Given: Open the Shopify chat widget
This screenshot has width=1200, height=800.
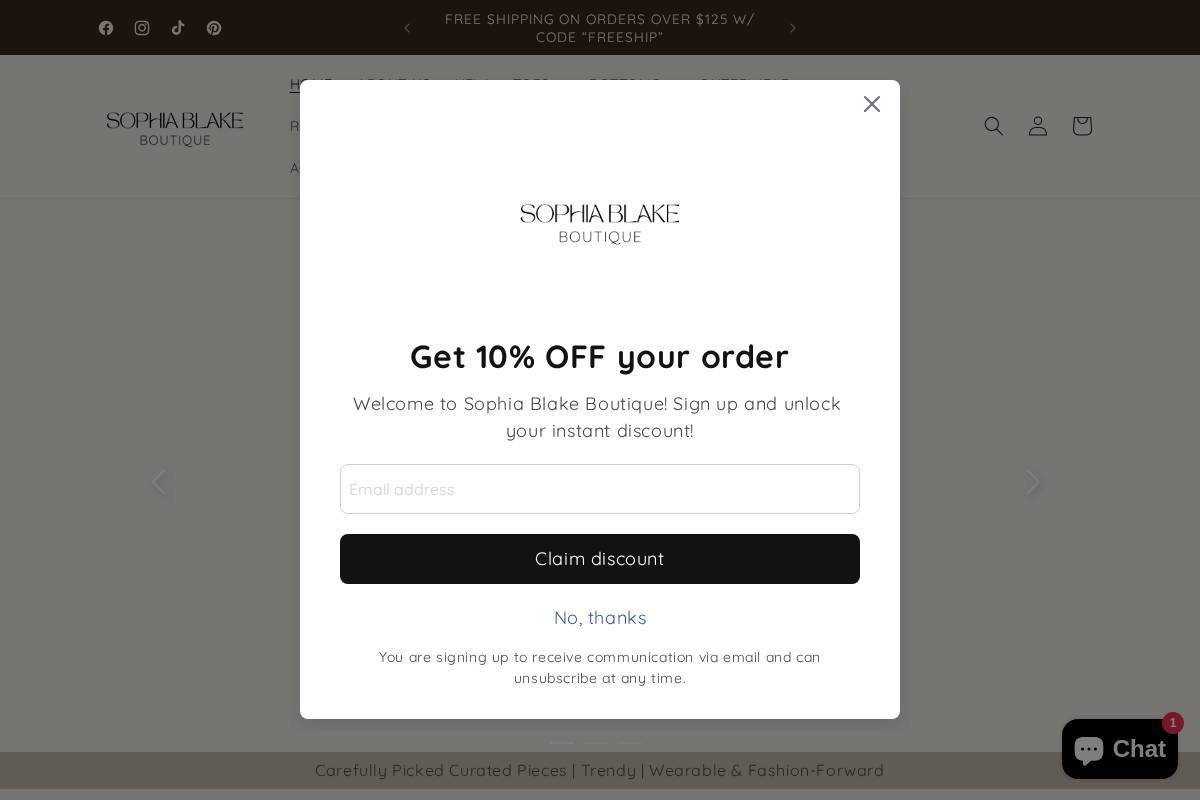Looking at the screenshot, I should [1119, 749].
